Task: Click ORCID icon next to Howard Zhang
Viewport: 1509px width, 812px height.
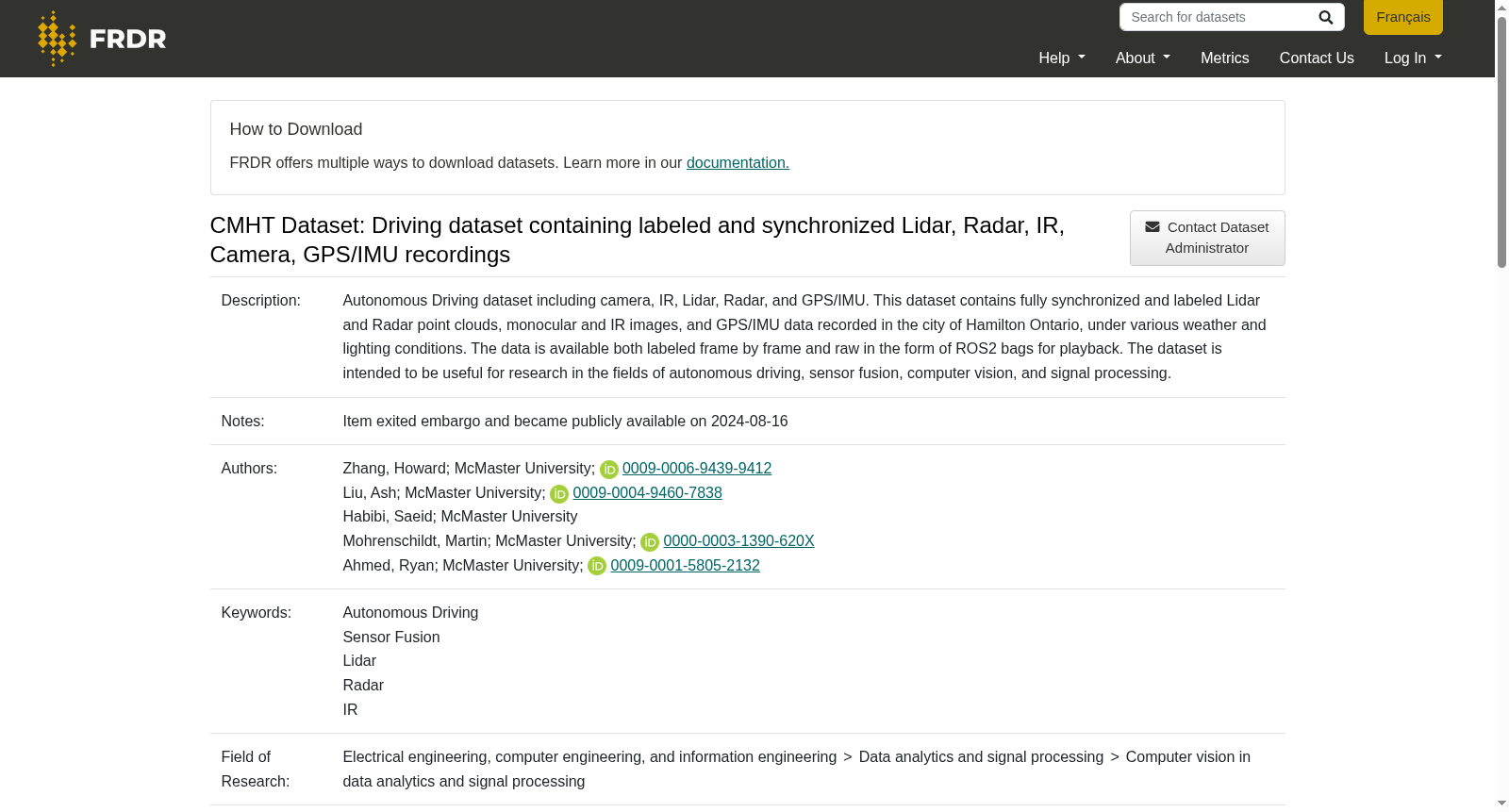Action: coord(609,470)
